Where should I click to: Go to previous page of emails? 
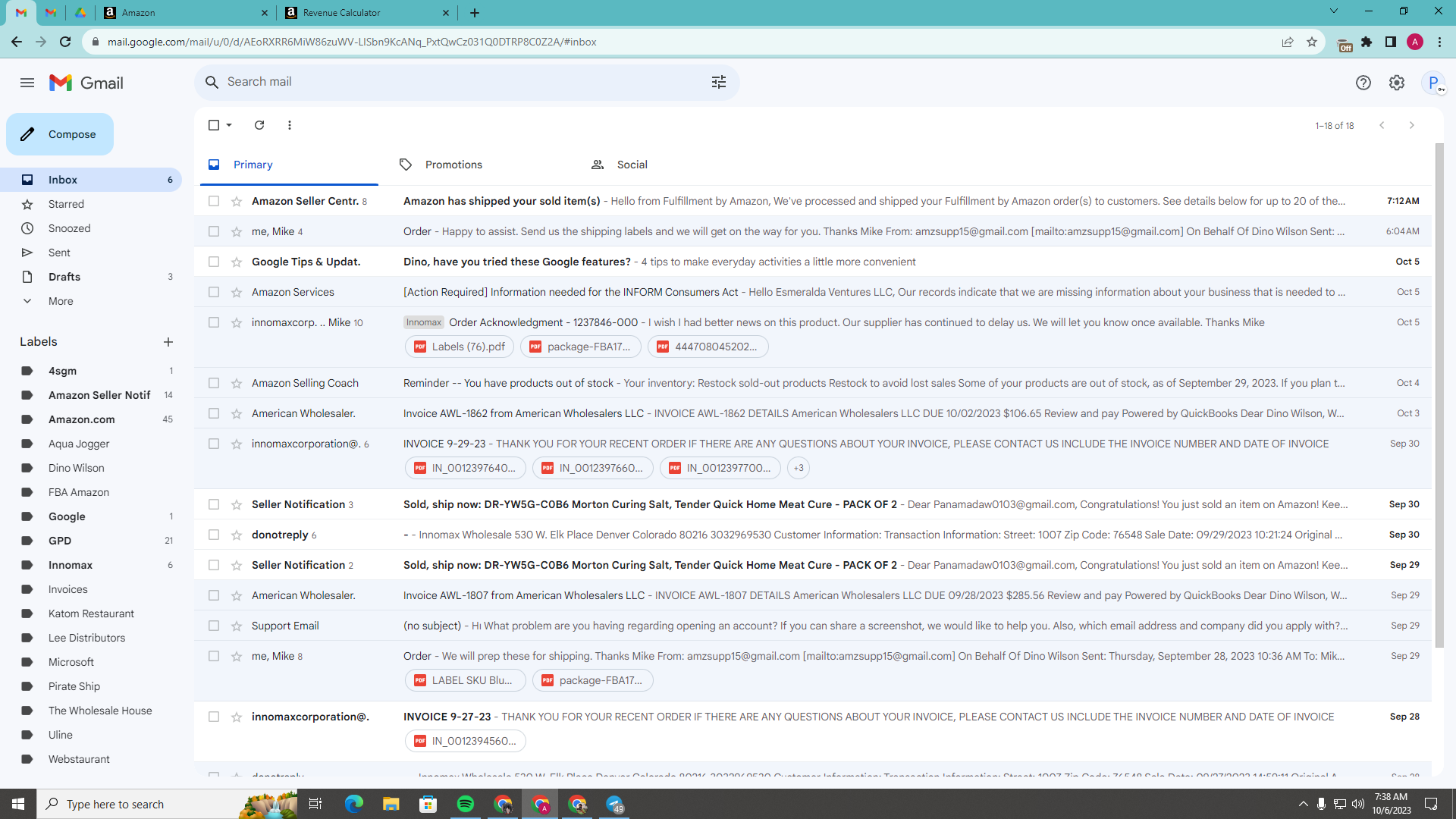(1382, 125)
